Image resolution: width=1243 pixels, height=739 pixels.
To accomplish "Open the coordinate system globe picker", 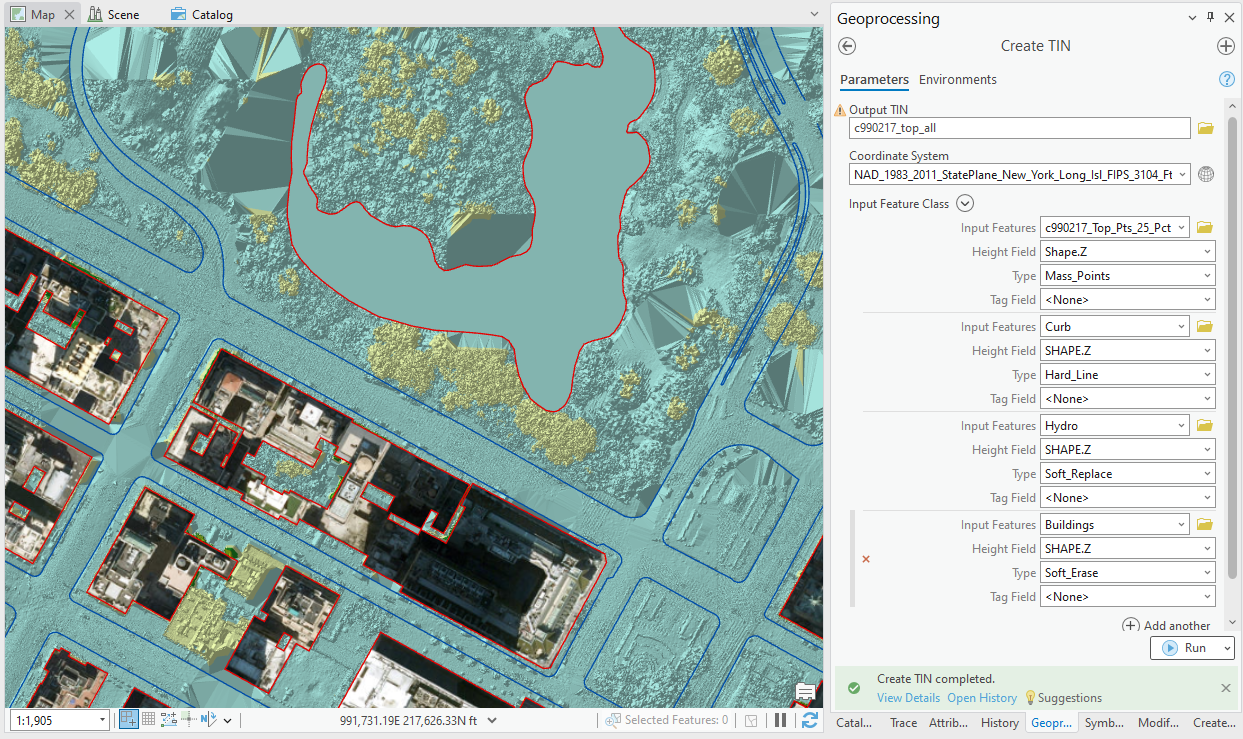I will (x=1206, y=174).
